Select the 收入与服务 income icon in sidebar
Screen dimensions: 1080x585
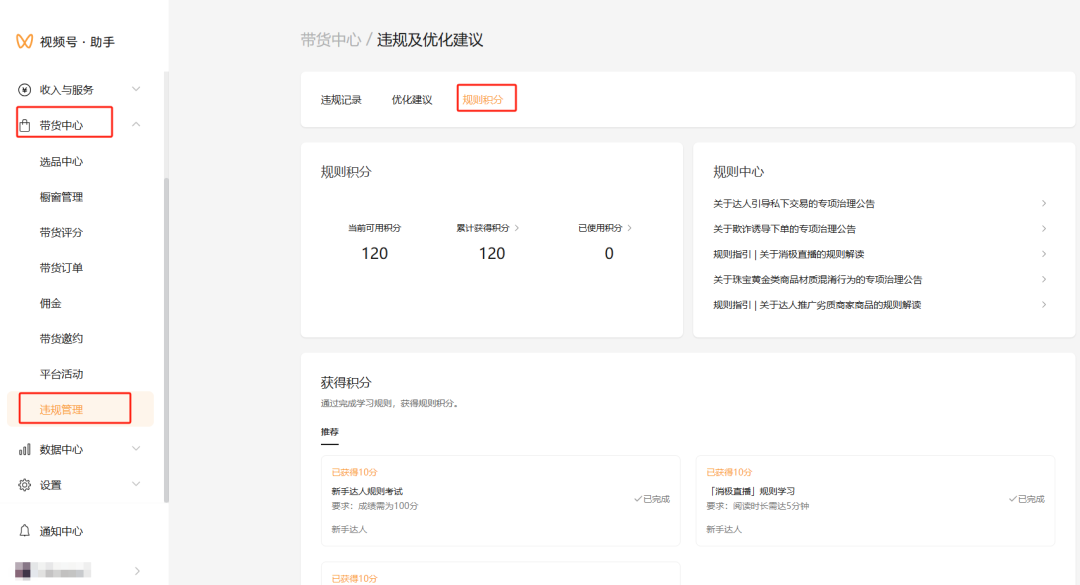[x=23, y=88]
